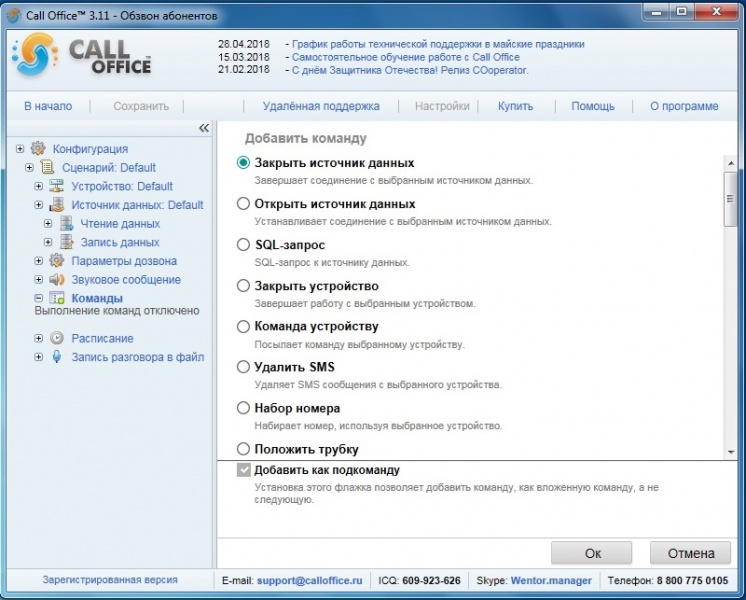Click the Отмена button
This screenshot has height=600, width=746.
pos(690,553)
